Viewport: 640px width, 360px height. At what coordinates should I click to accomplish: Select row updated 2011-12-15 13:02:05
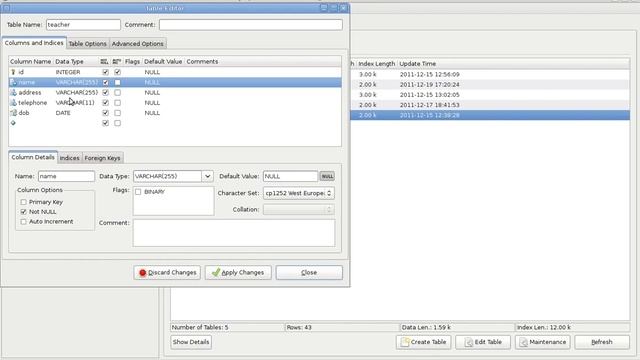[x=490, y=95]
